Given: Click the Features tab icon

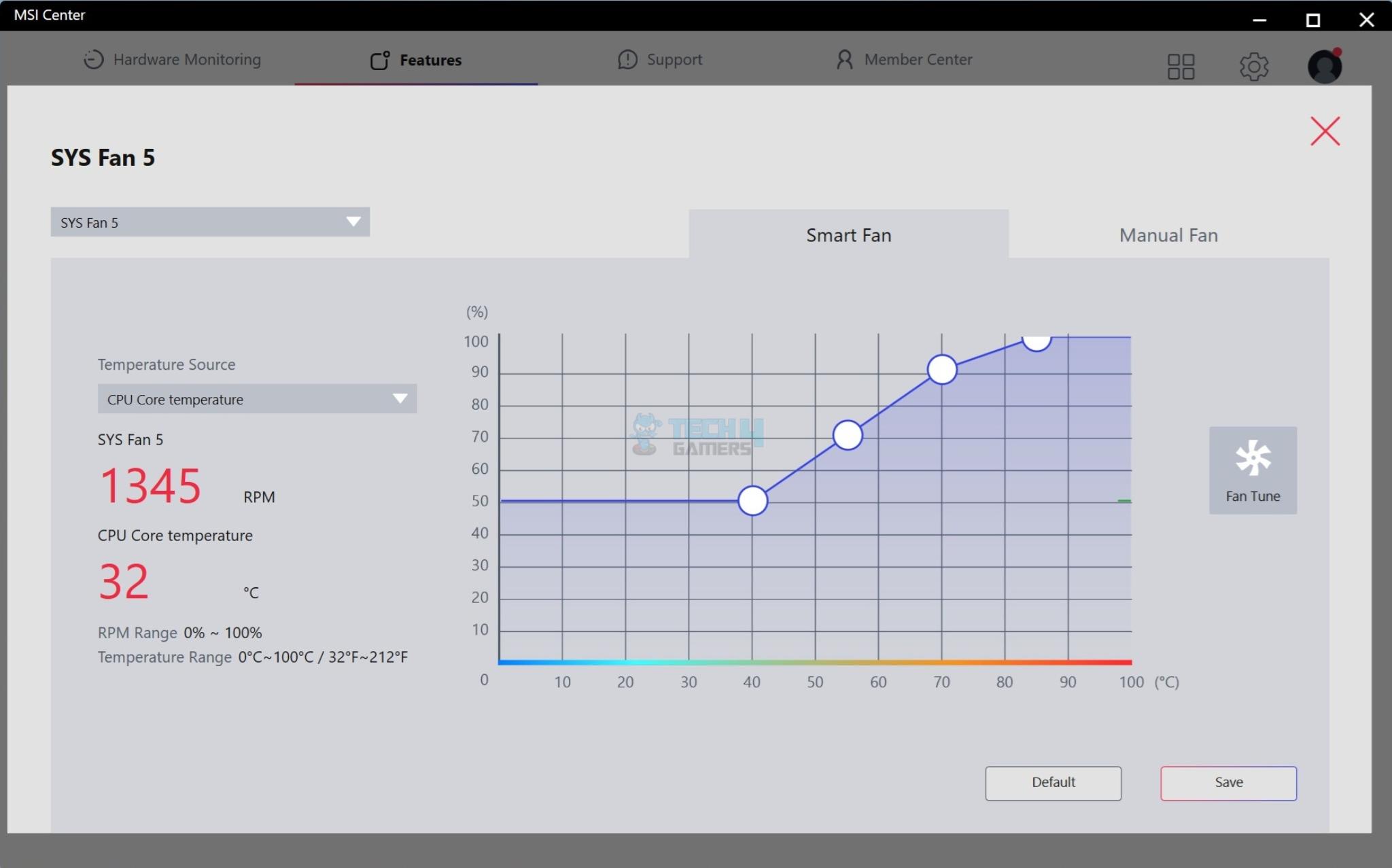Looking at the screenshot, I should coord(379,60).
